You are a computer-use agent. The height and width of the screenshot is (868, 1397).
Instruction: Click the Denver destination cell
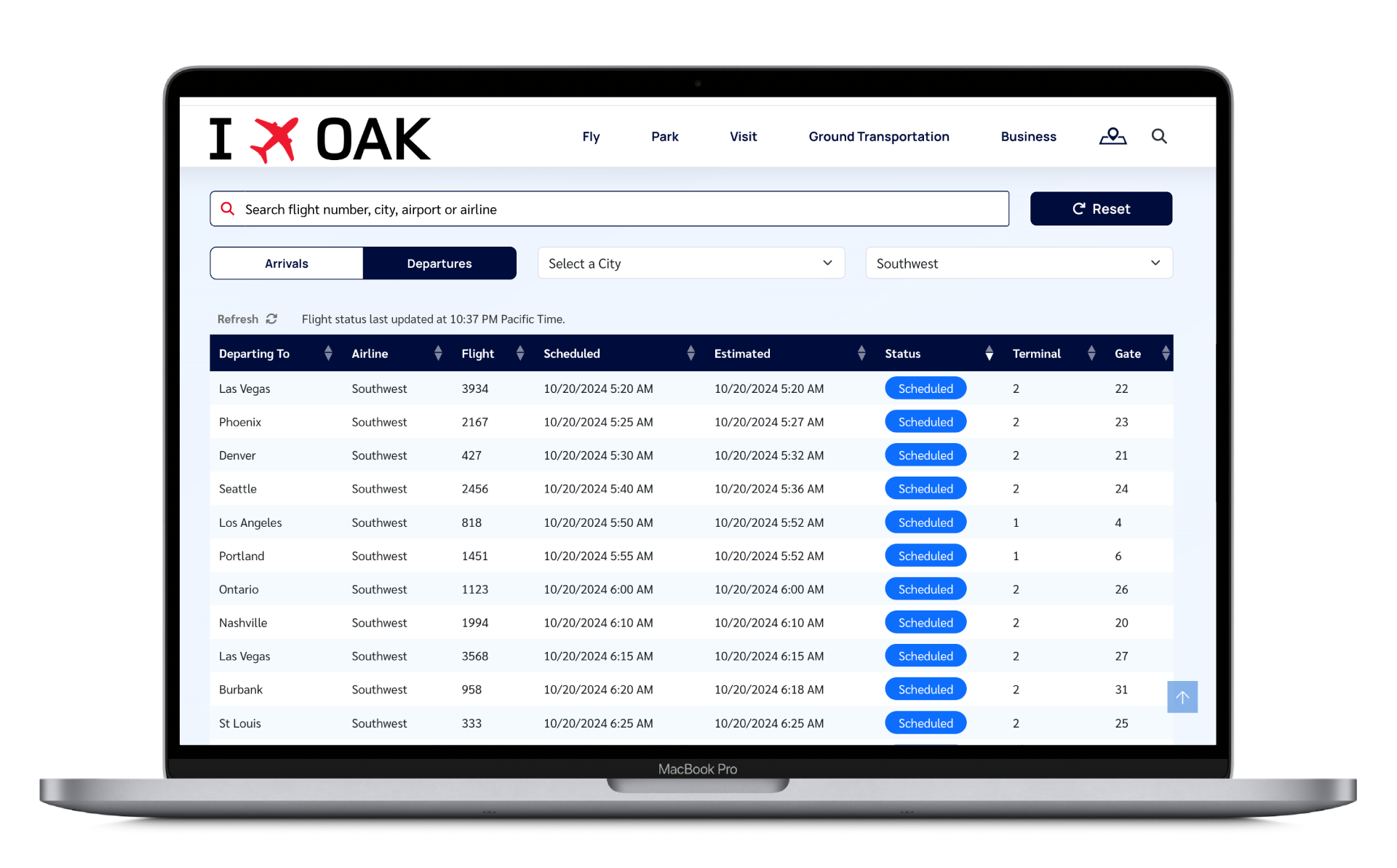click(x=237, y=455)
